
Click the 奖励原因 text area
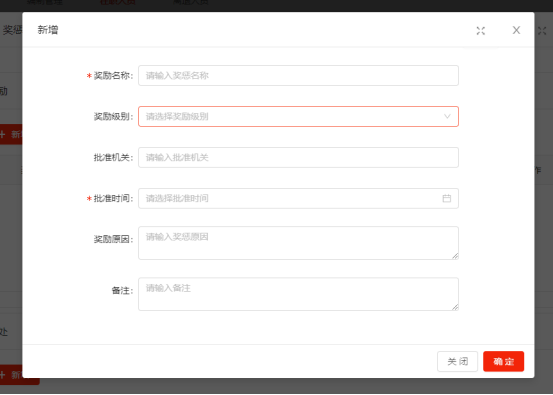click(x=298, y=243)
